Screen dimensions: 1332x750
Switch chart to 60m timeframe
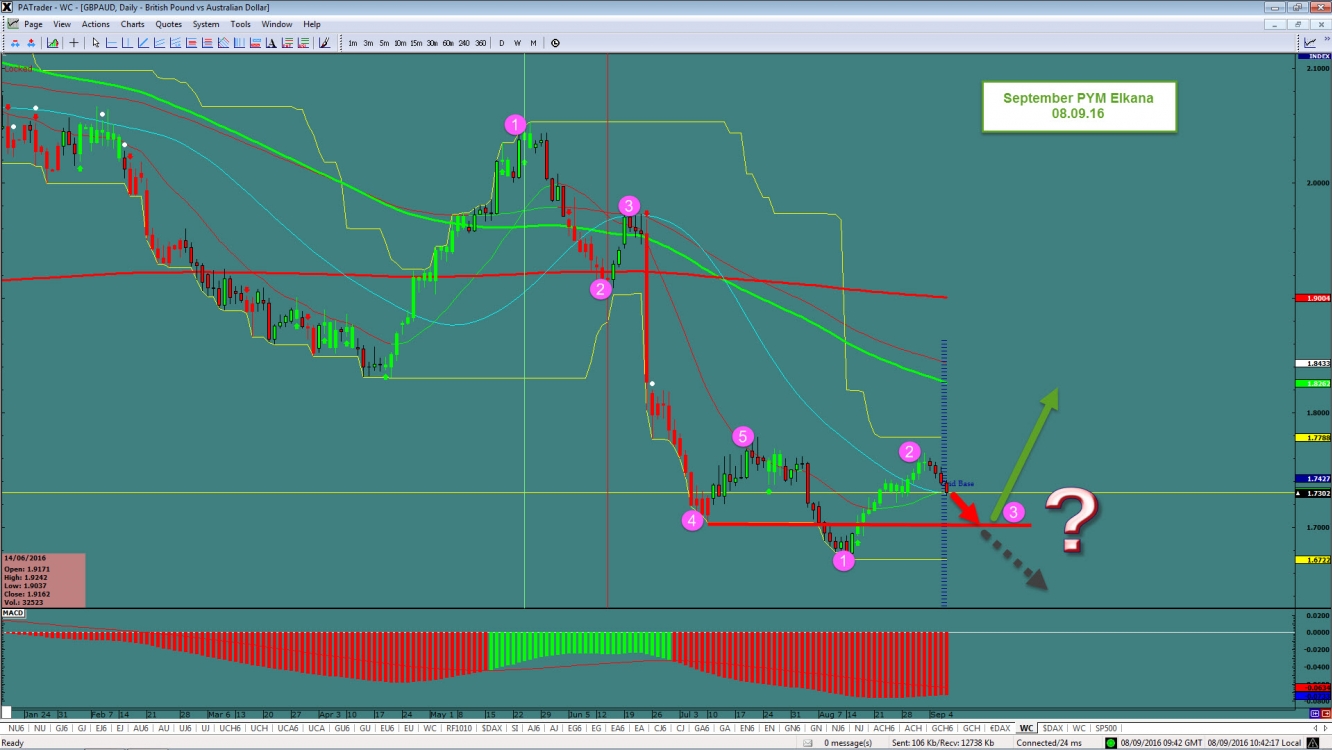point(448,43)
